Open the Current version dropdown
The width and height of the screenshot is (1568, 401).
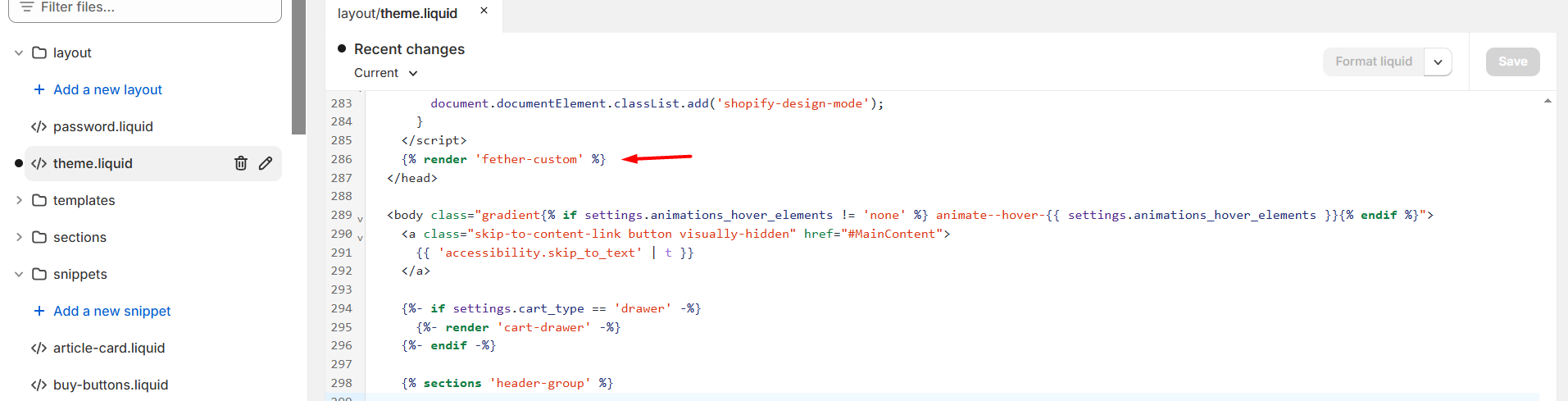(386, 73)
